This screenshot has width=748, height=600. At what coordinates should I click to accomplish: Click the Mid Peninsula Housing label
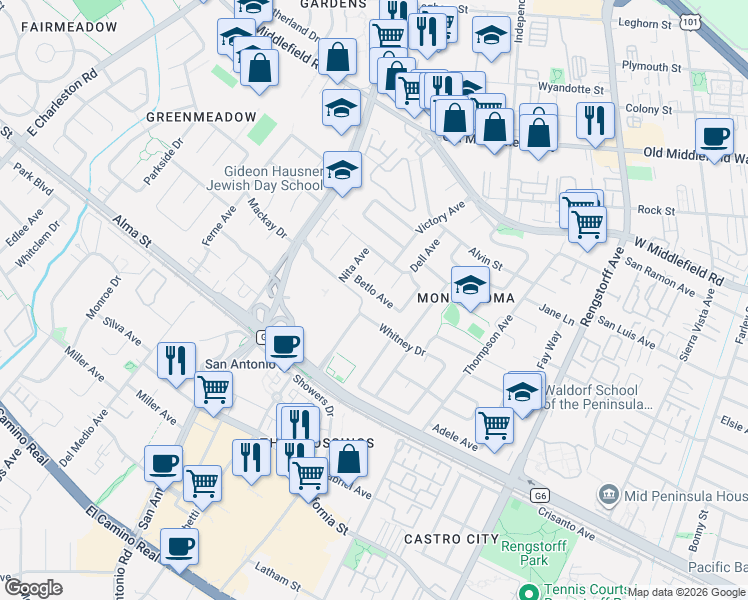coord(686,496)
